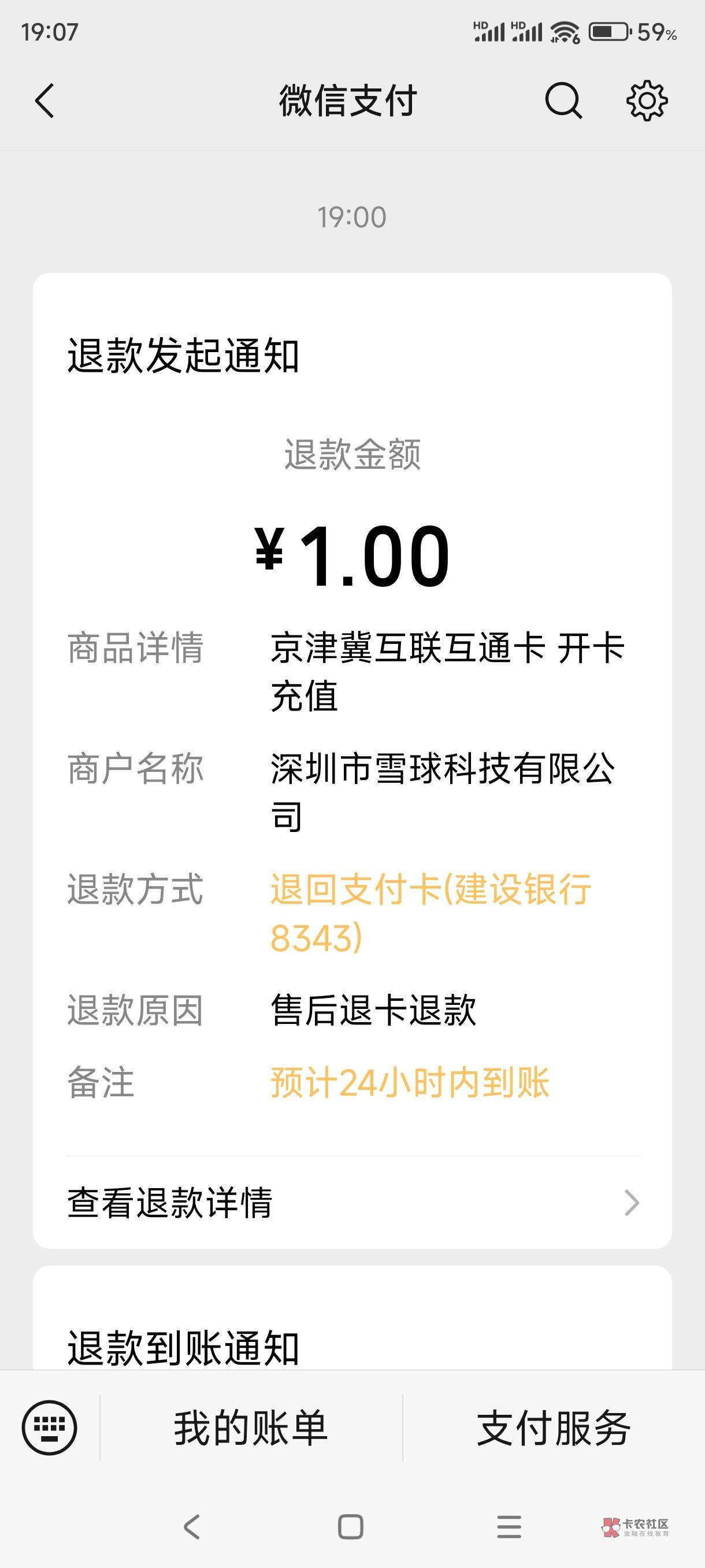Open settings gear icon
The width and height of the screenshot is (705, 1568).
[x=647, y=101]
